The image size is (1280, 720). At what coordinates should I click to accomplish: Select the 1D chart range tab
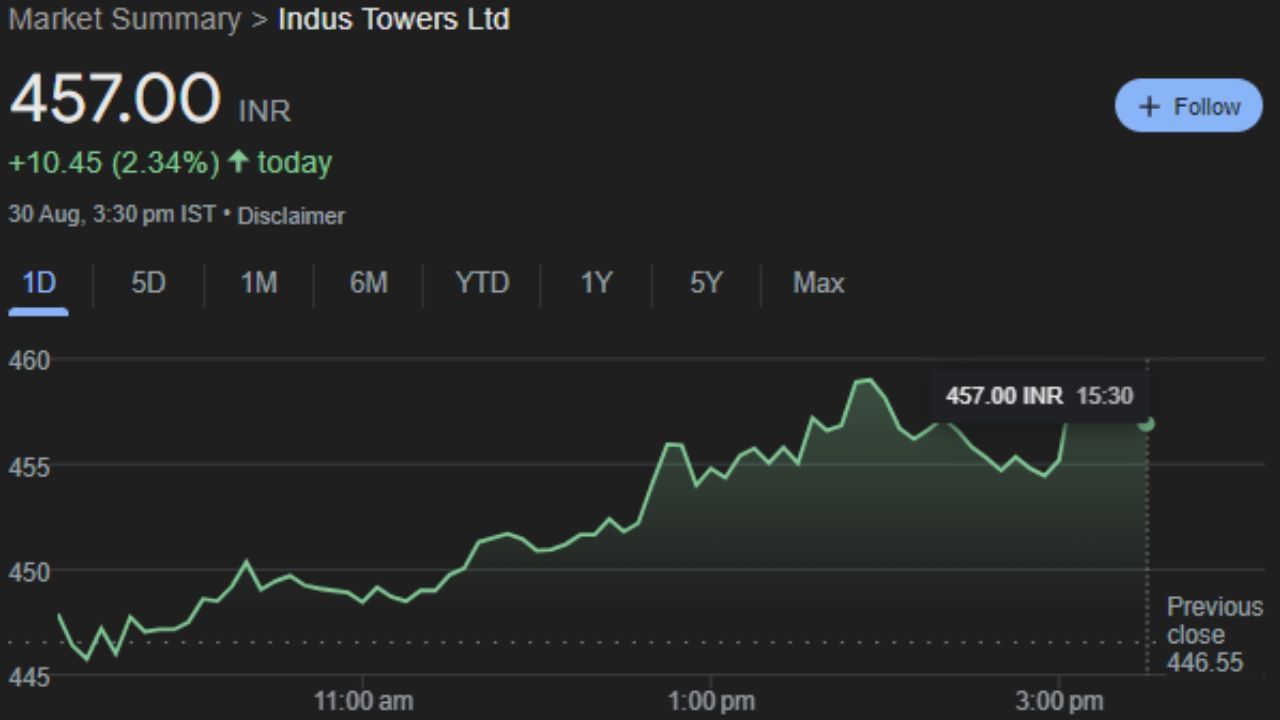pos(39,283)
